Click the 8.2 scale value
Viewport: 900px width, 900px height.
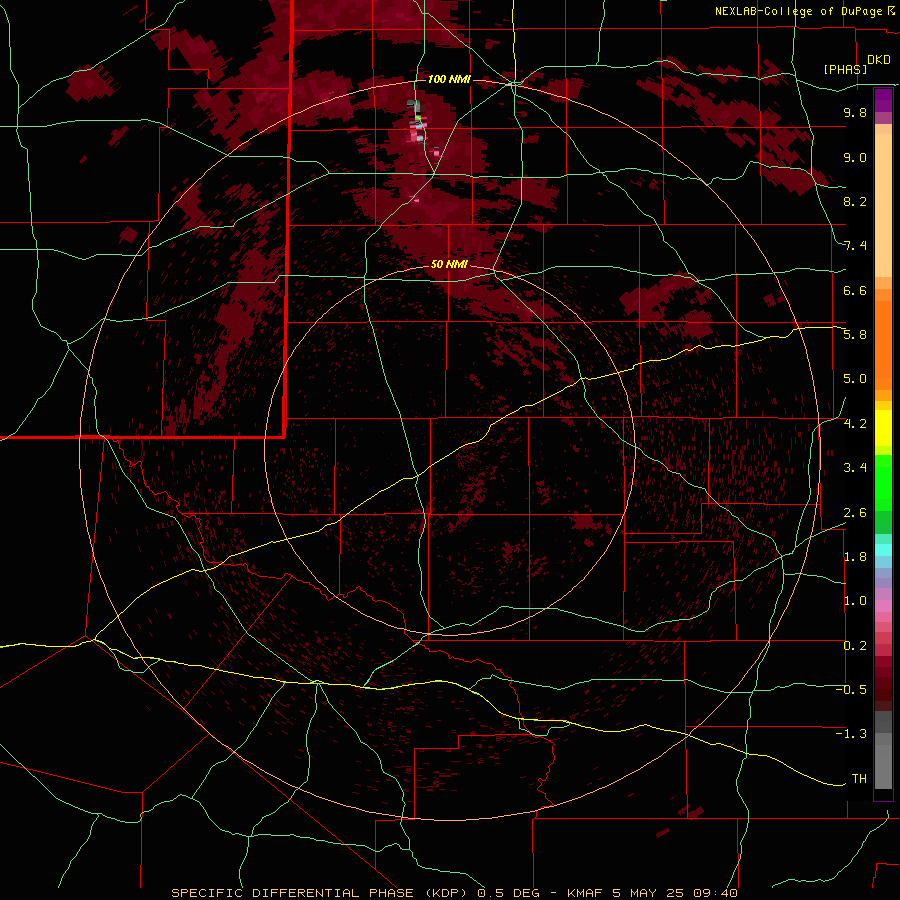pyautogui.click(x=855, y=201)
